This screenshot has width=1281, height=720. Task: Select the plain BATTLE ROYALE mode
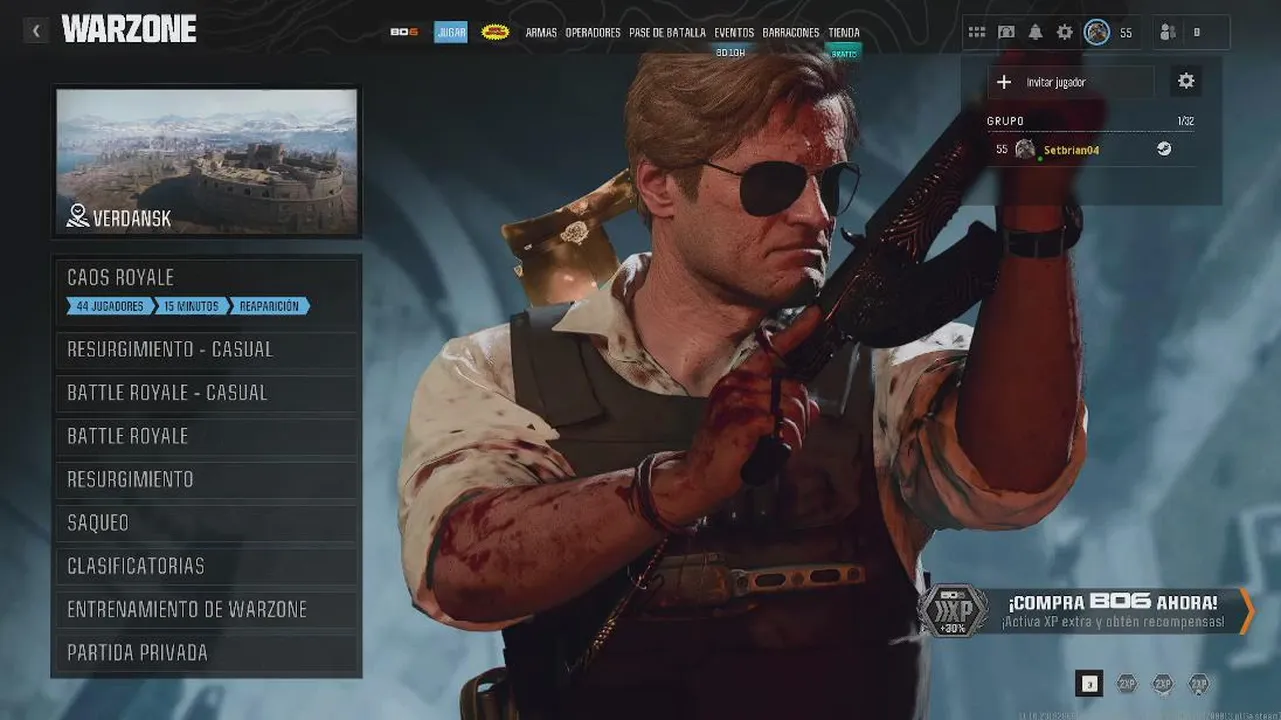[x=207, y=436]
